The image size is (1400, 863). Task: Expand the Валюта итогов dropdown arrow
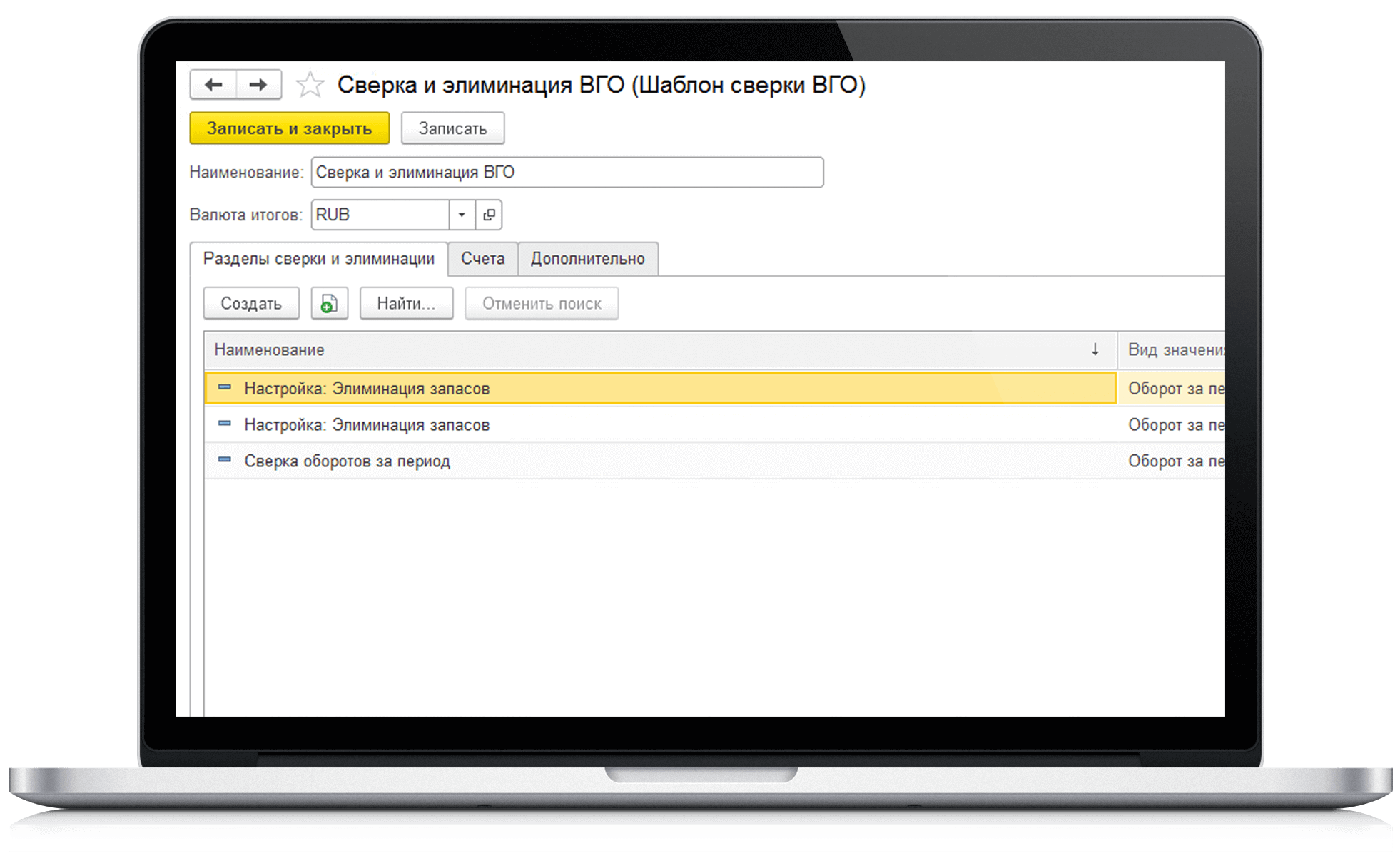click(x=462, y=215)
